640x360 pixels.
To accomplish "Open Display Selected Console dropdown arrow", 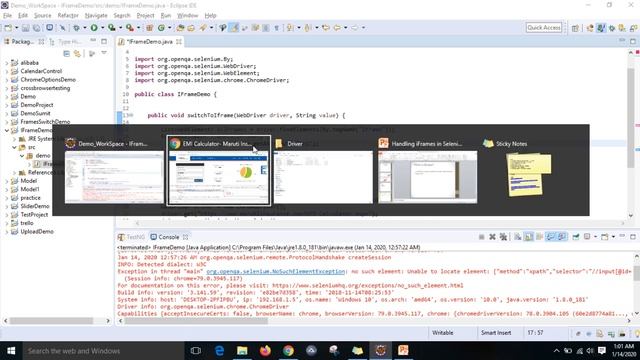I will click(596, 237).
